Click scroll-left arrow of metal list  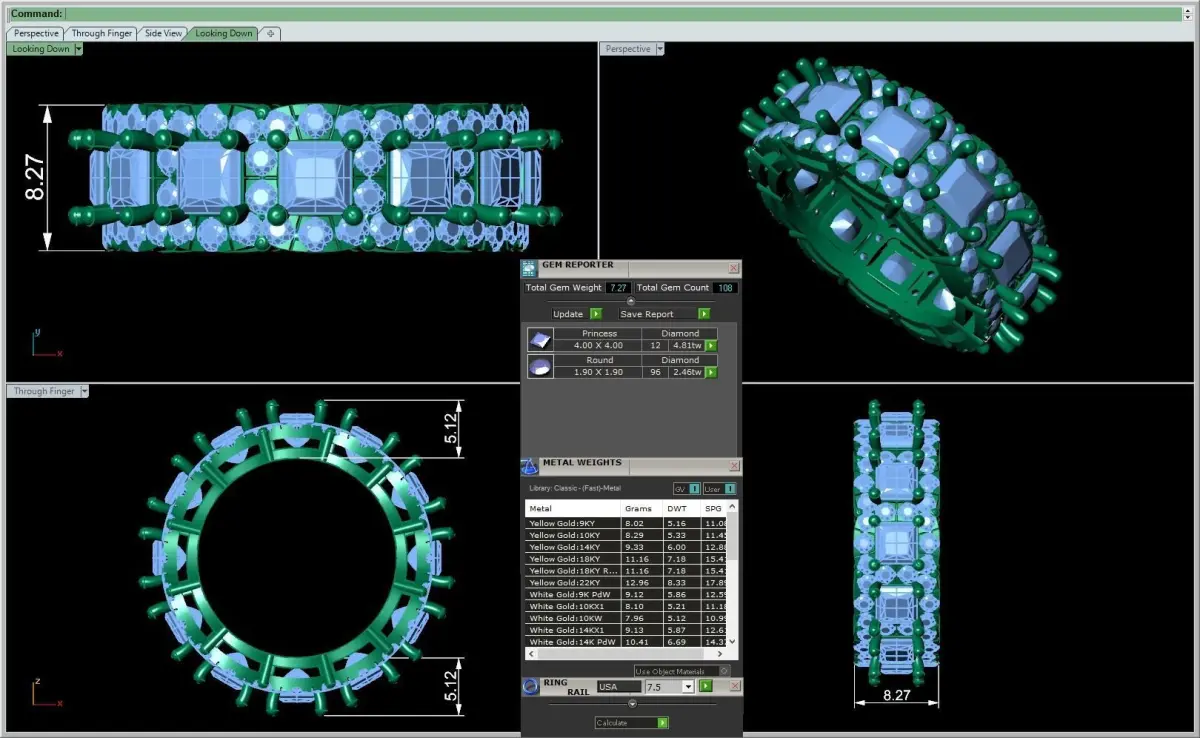pyautogui.click(x=530, y=654)
